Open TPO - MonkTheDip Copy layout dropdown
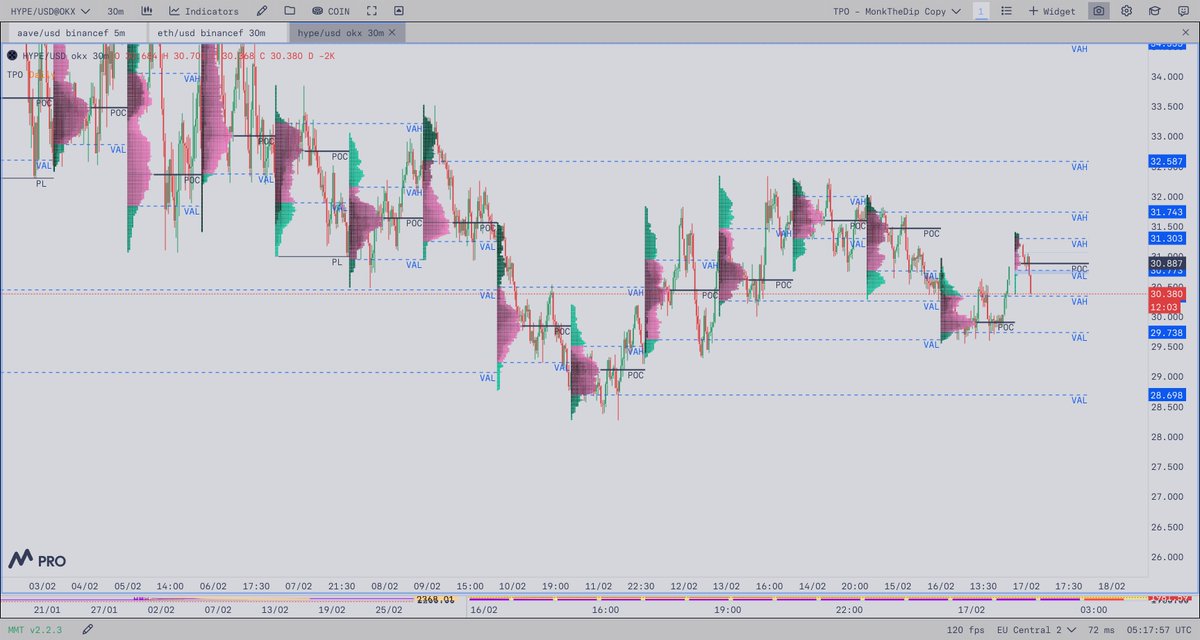1200x640 pixels. pyautogui.click(x=897, y=11)
